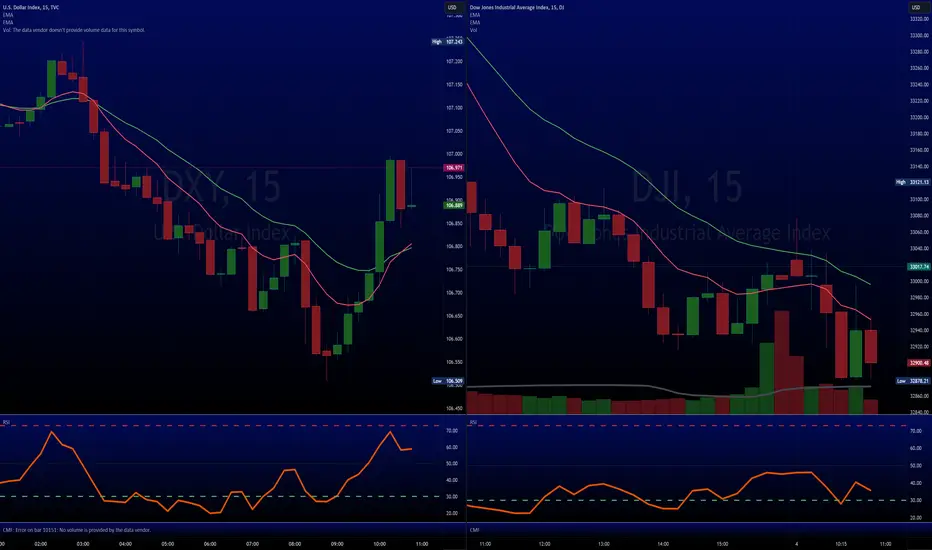Image resolution: width=932 pixels, height=550 pixels.
Task: Click the pink 106.971 price label
Action: point(454,168)
